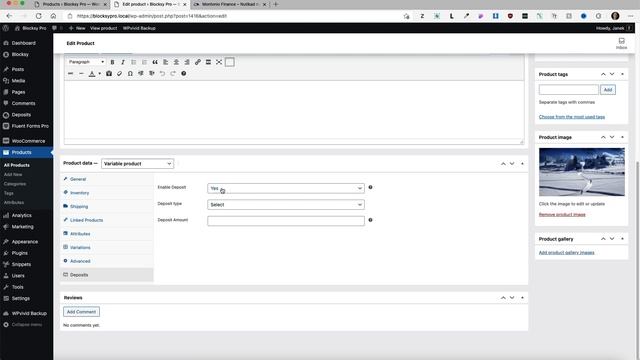This screenshot has height=360, width=640.
Task: Open the Linked Products tab
Action: pos(107,220)
